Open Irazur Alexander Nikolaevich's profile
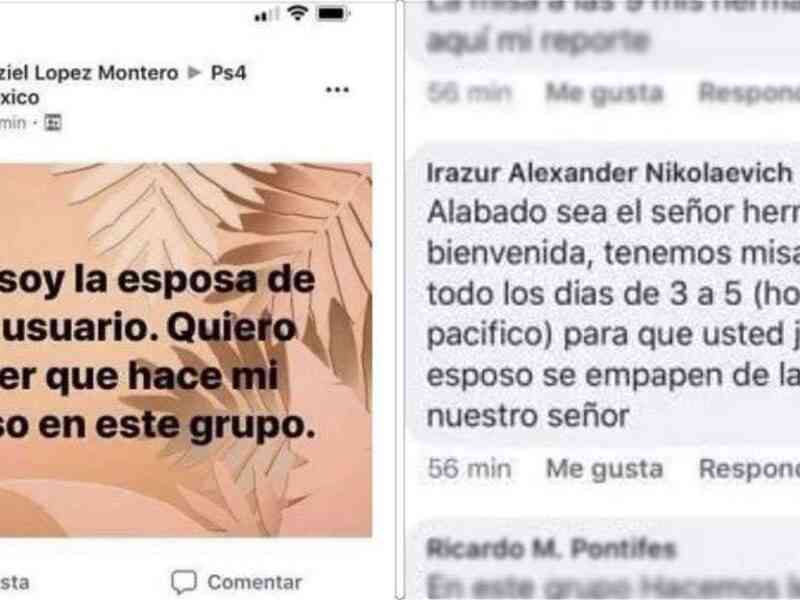800x600 pixels. [609, 173]
